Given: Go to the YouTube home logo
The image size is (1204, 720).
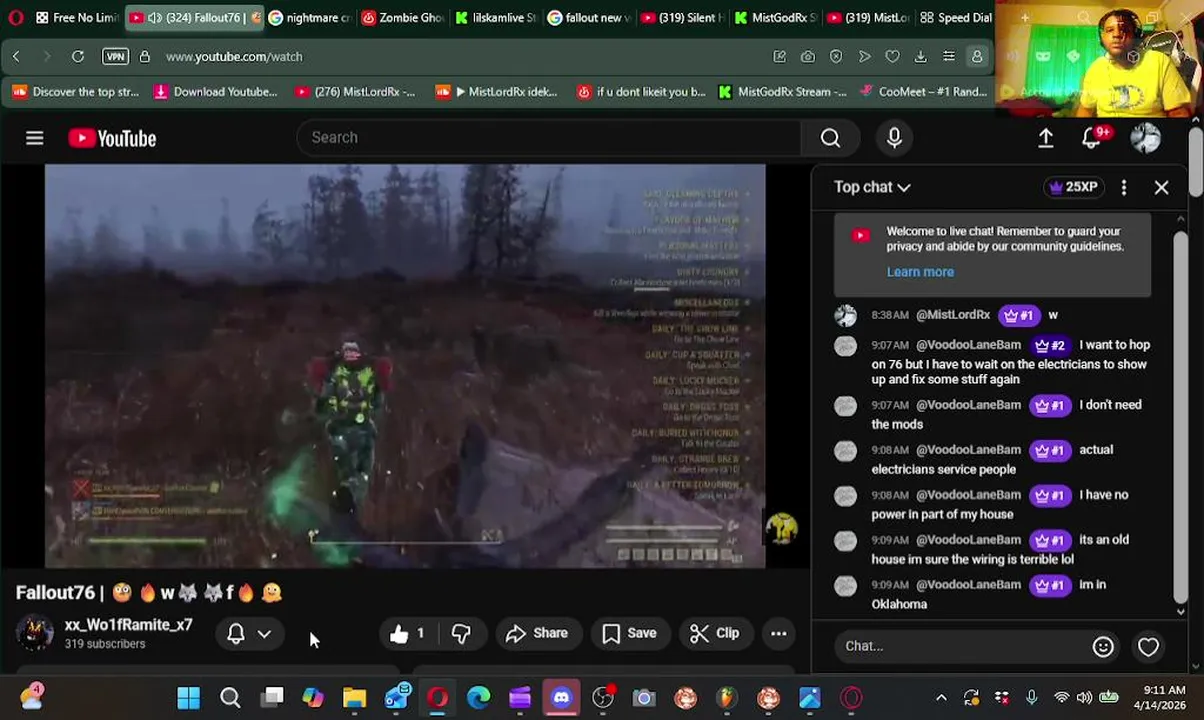Looking at the screenshot, I should (112, 138).
